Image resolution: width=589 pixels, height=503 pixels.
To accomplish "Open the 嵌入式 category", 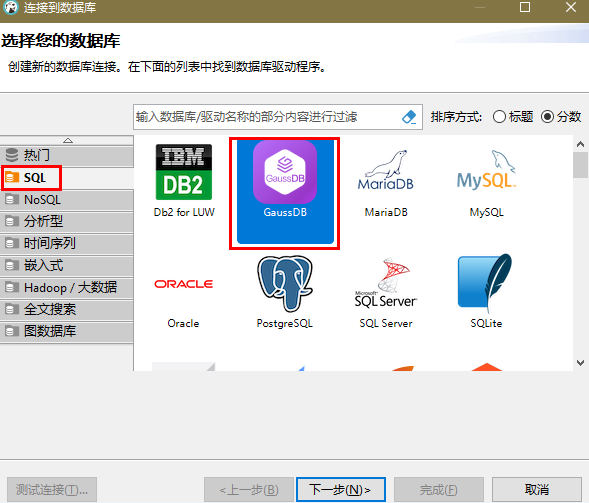I will [66, 266].
